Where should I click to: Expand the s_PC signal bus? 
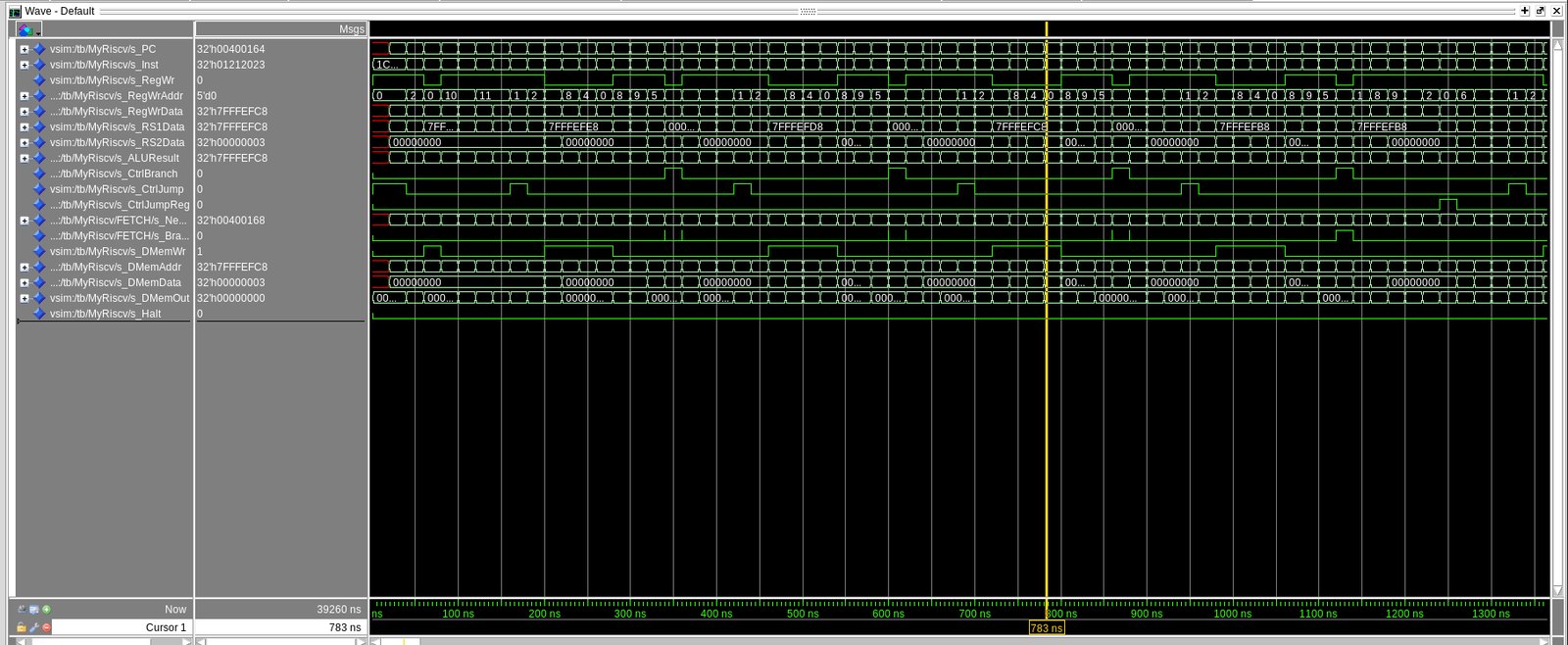24,49
